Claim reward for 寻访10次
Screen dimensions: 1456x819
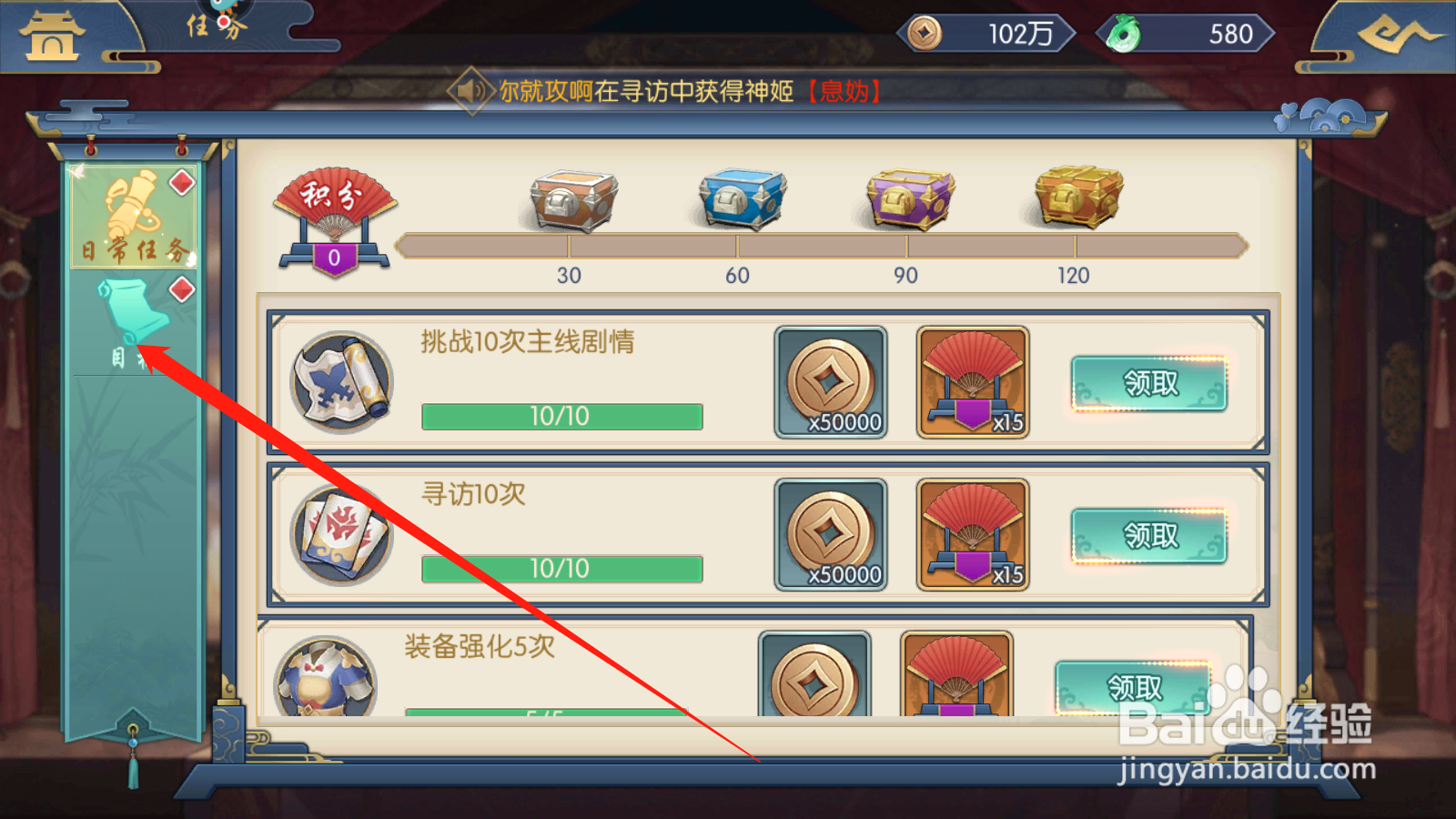click(1149, 535)
